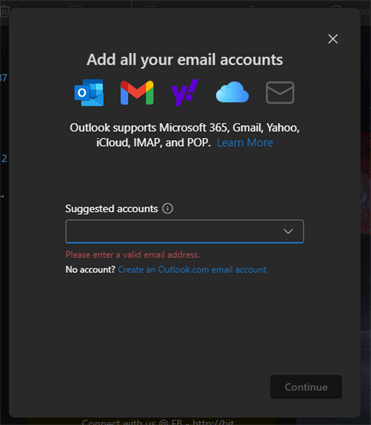The width and height of the screenshot is (371, 425).
Task: Click the Gmail logo icon
Action: (x=137, y=93)
